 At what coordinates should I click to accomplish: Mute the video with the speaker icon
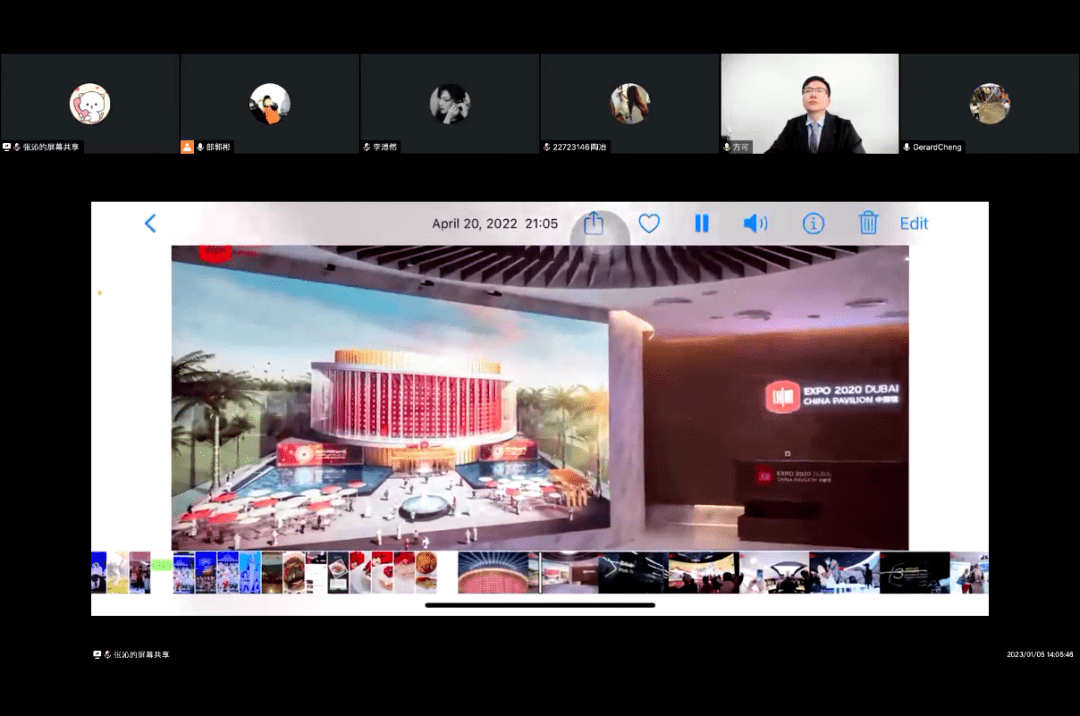pyautogui.click(x=755, y=223)
